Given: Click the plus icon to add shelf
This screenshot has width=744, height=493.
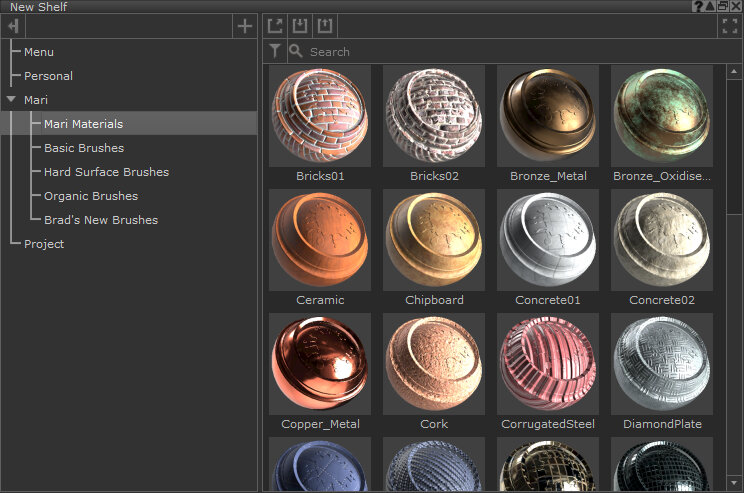Looking at the screenshot, I should (245, 27).
